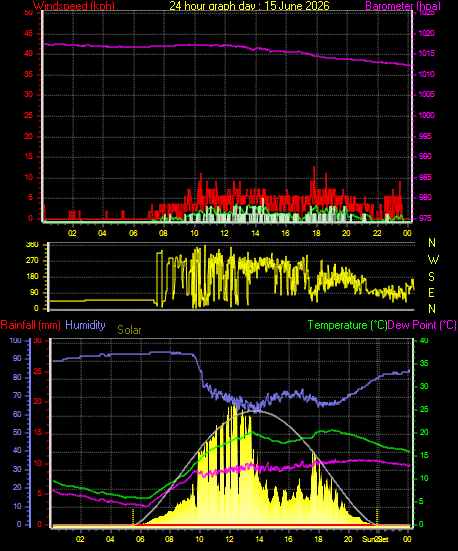Click the "Sunset" label on the time axis

click(375, 539)
